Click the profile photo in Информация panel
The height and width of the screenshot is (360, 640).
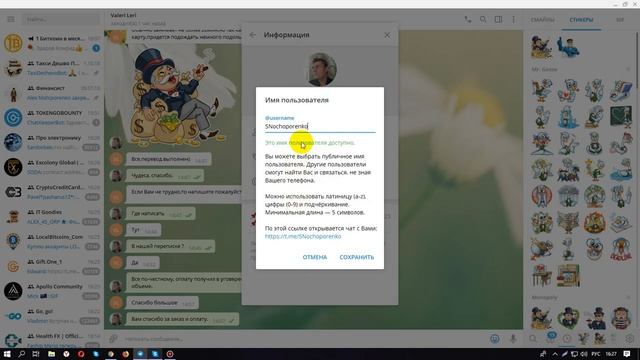tap(322, 69)
